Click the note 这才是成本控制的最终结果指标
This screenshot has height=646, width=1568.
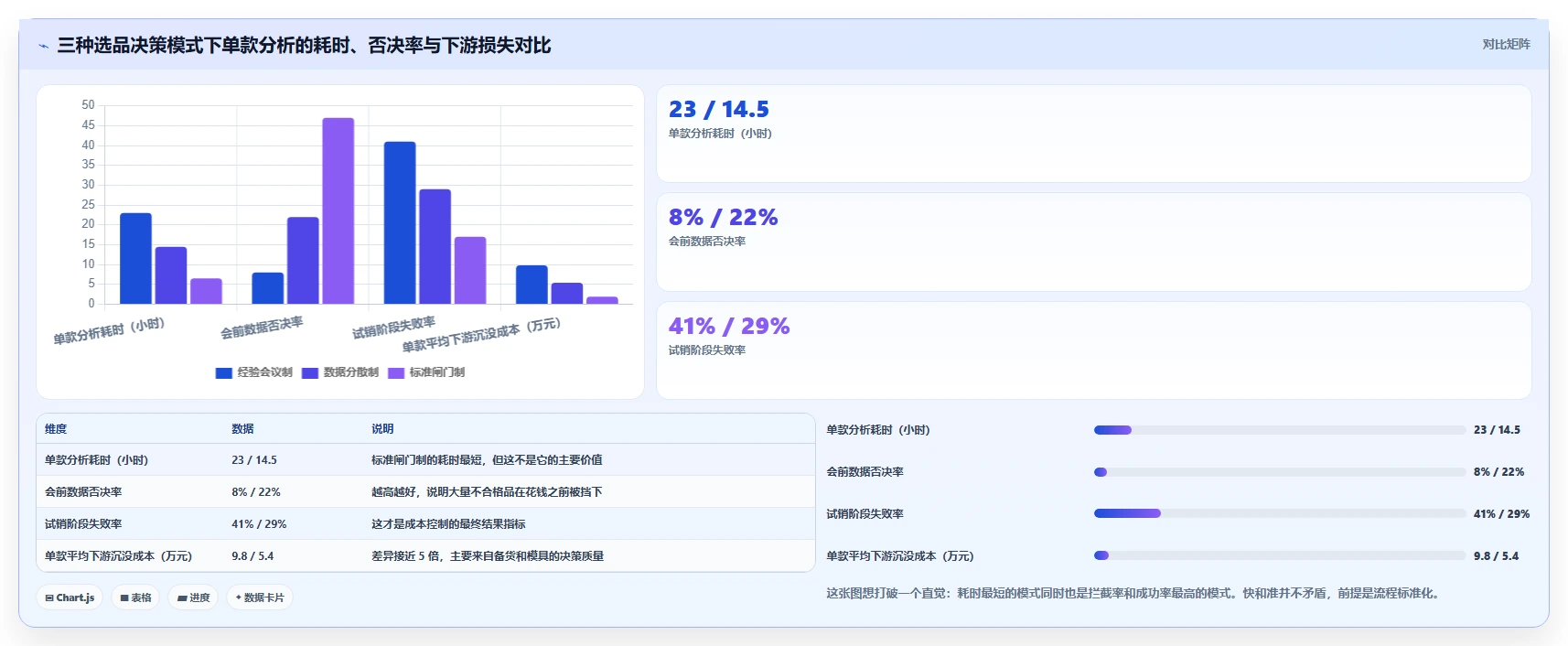tap(448, 524)
